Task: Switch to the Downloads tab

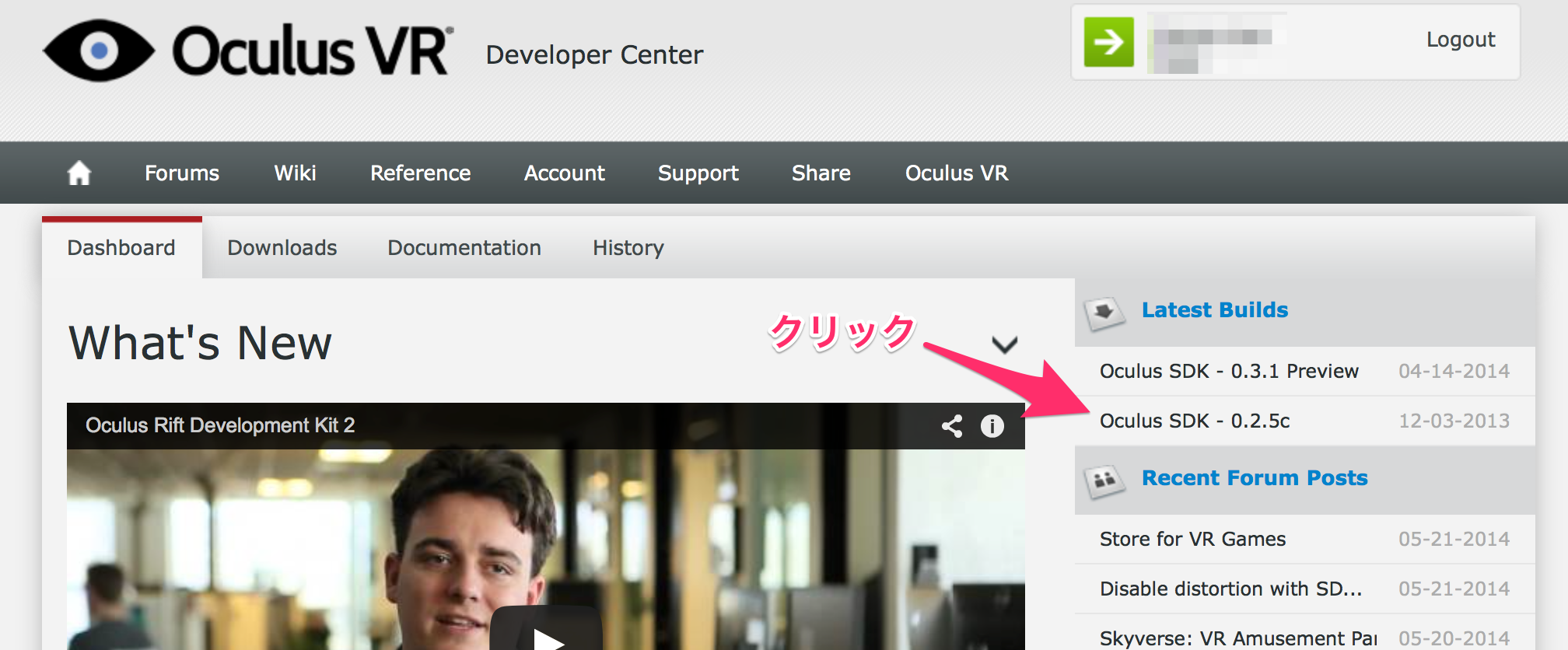Action: (x=282, y=248)
